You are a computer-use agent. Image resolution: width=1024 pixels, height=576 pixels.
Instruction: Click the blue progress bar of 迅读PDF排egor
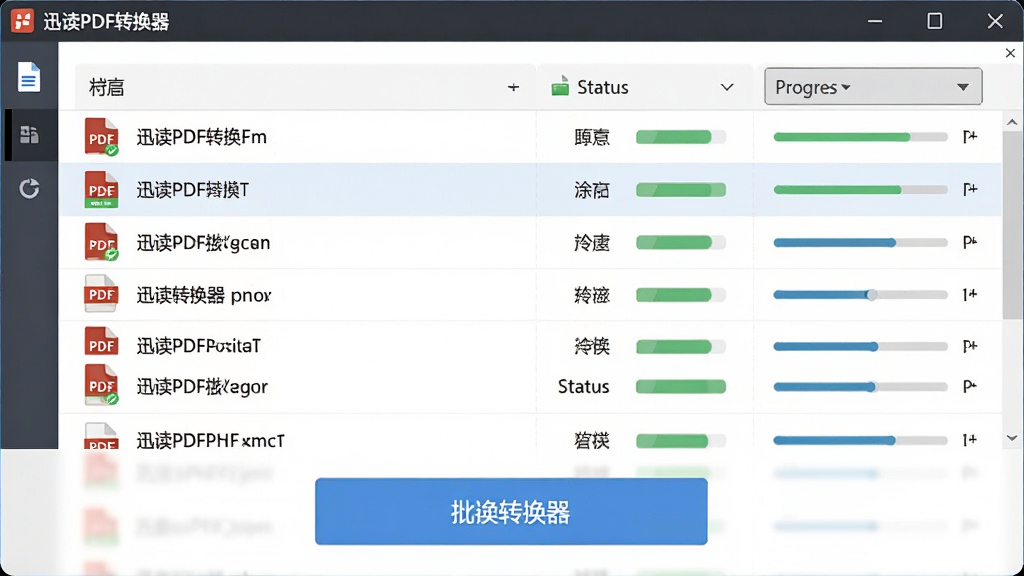[860, 387]
